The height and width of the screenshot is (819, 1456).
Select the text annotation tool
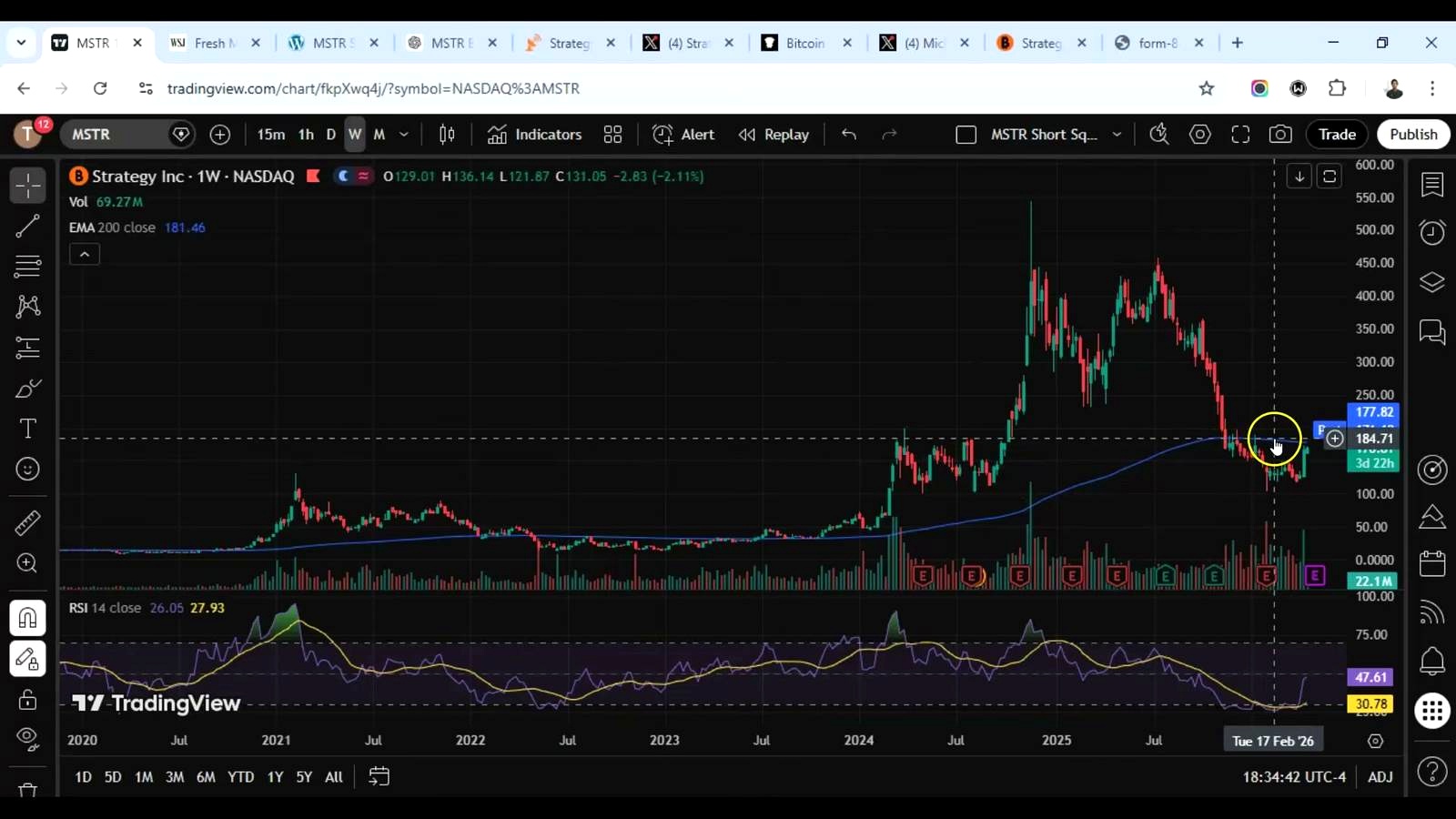[x=28, y=429]
